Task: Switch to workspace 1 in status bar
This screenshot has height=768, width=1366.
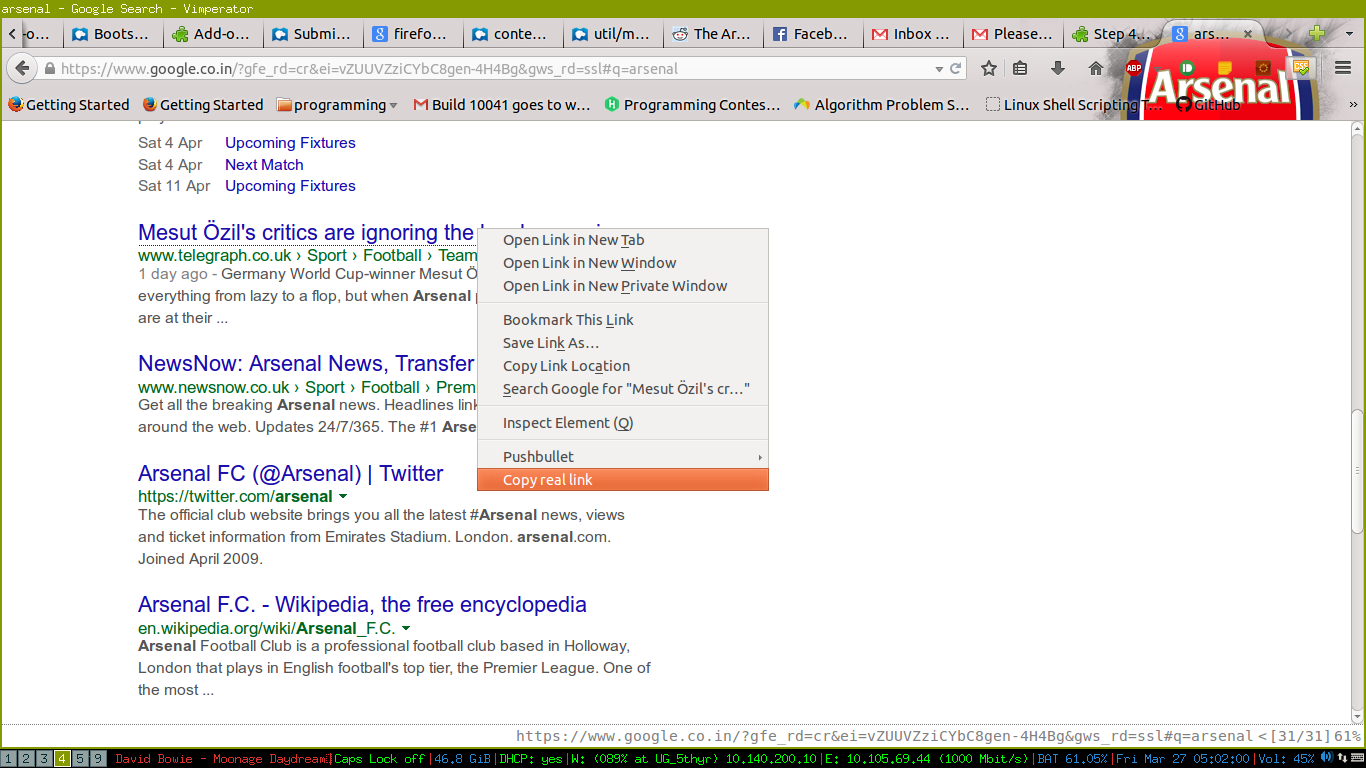Action: pyautogui.click(x=8, y=759)
